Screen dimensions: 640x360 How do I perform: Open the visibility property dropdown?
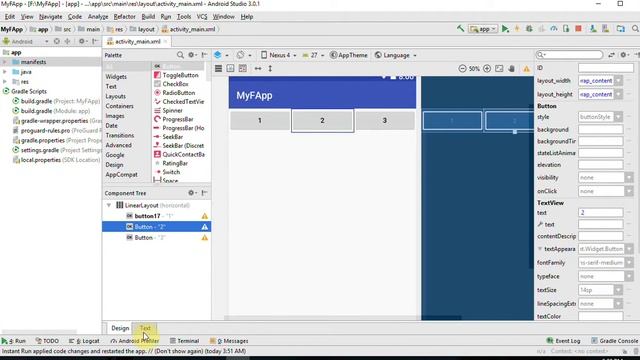point(629,178)
